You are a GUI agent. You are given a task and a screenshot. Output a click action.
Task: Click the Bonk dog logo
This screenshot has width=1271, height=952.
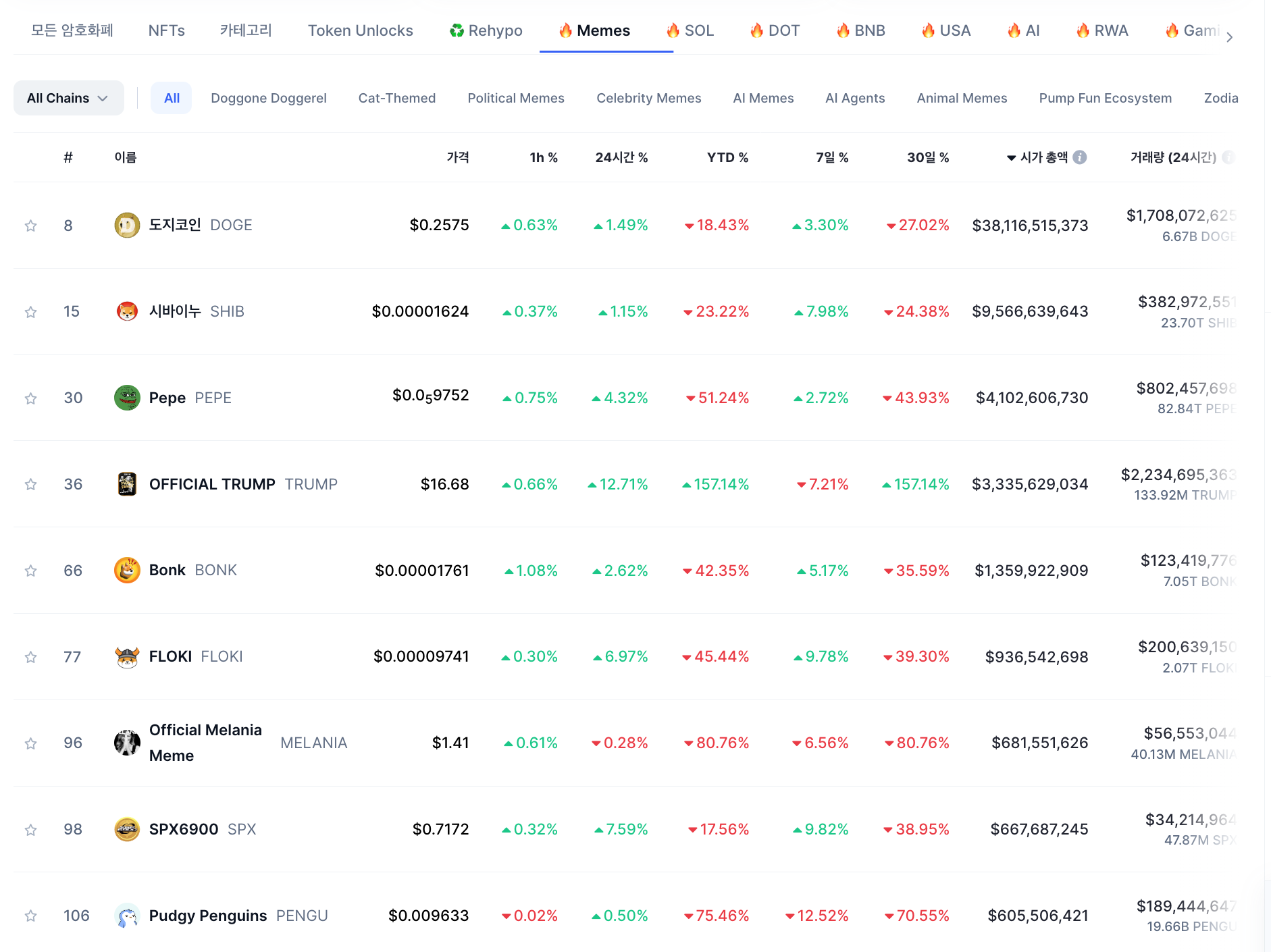[127, 571]
